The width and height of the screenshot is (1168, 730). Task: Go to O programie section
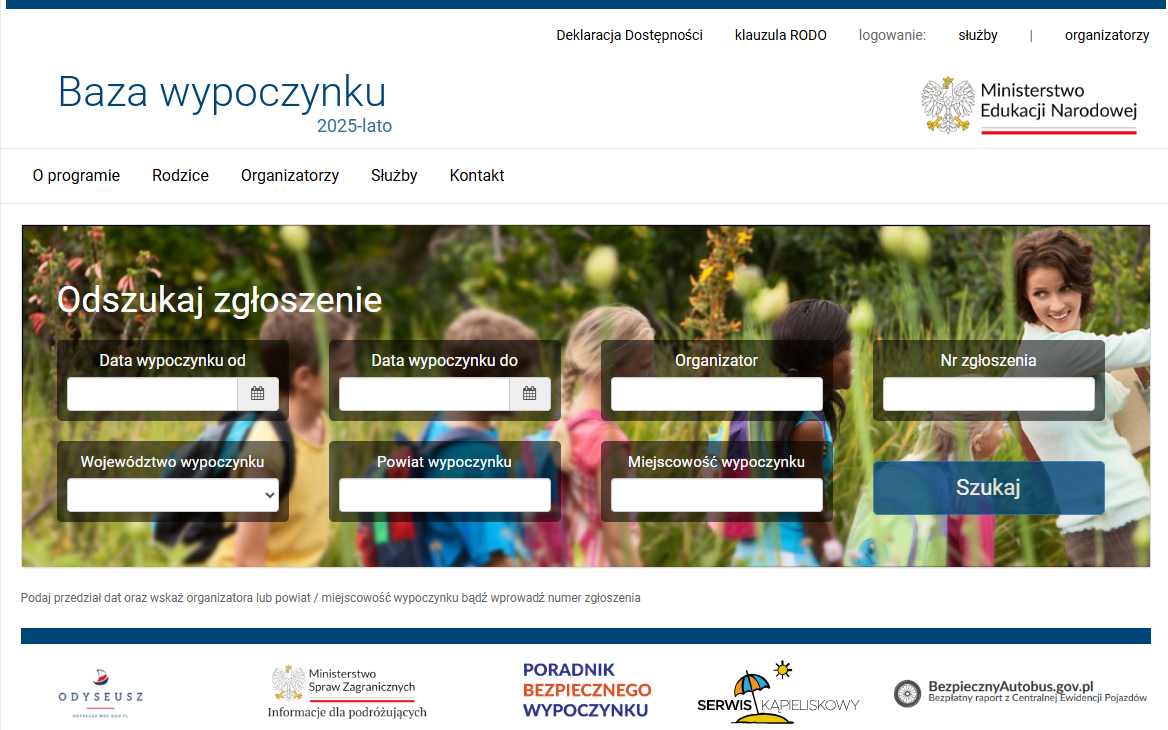(76, 176)
